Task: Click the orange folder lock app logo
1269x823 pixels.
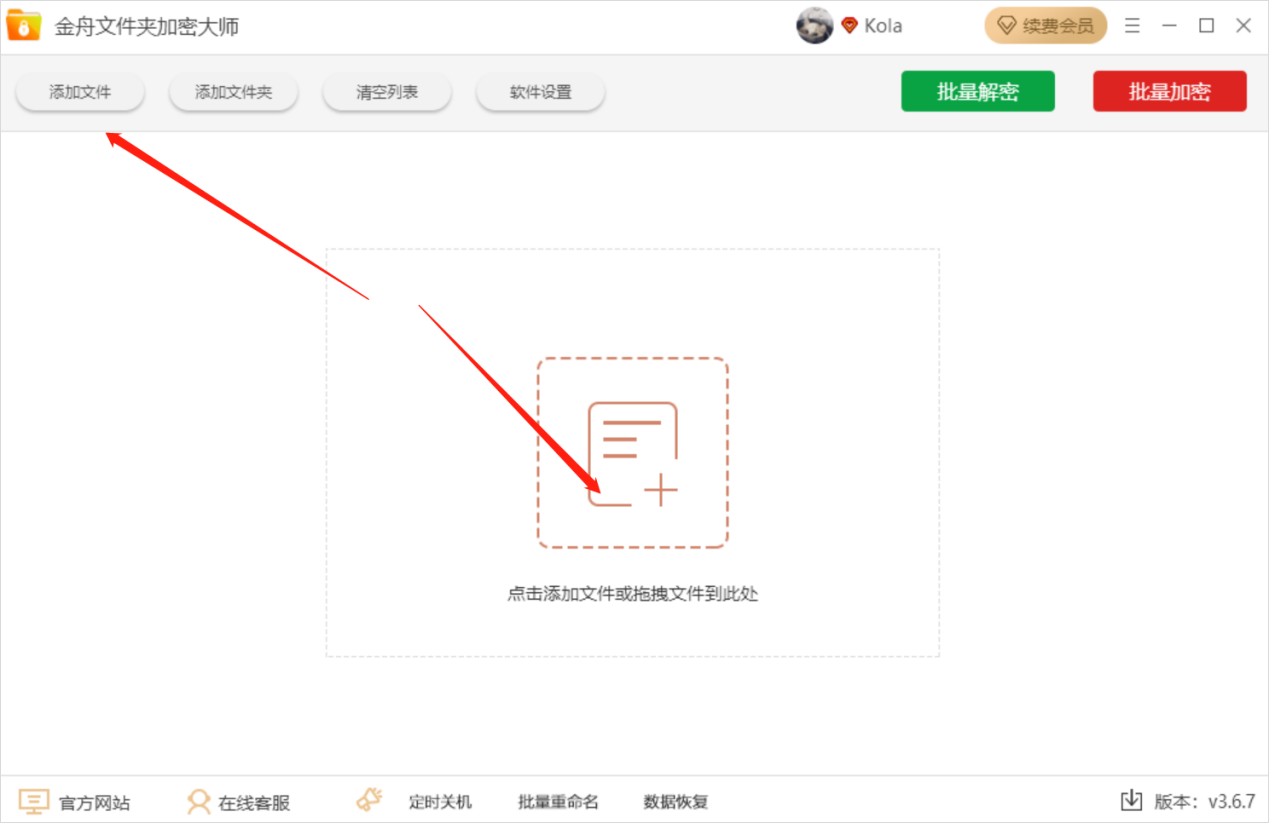Action: tap(23, 24)
